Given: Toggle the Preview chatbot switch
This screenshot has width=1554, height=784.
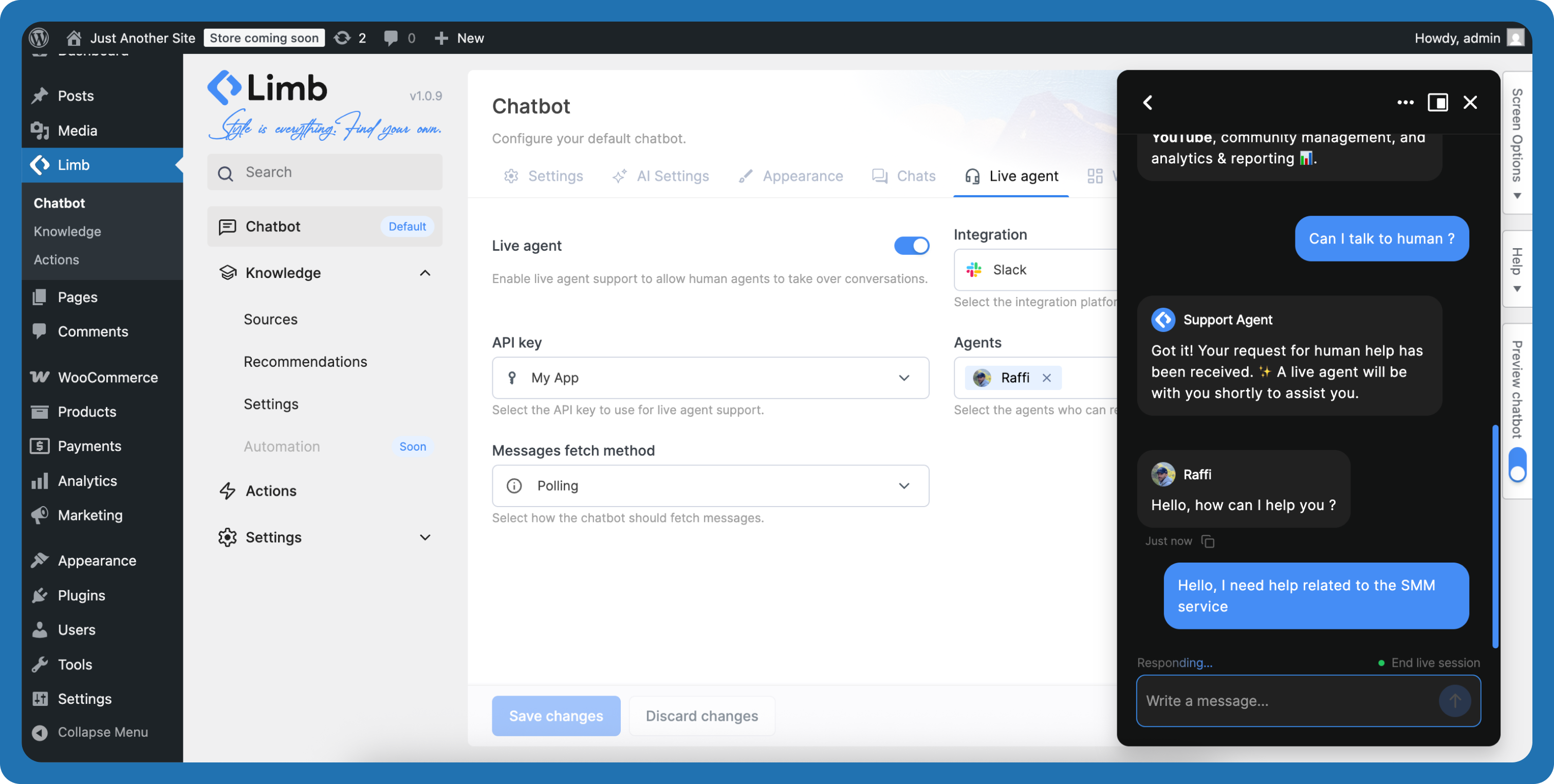Looking at the screenshot, I should pos(1517,464).
